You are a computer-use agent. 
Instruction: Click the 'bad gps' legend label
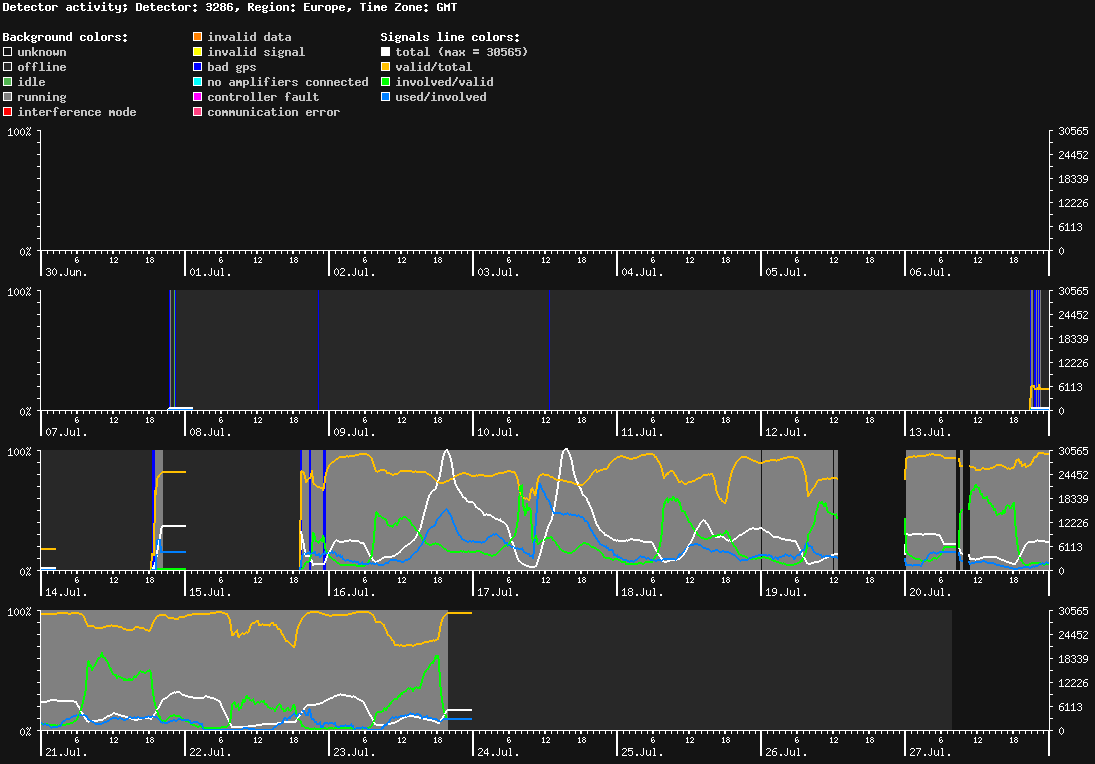coord(232,67)
